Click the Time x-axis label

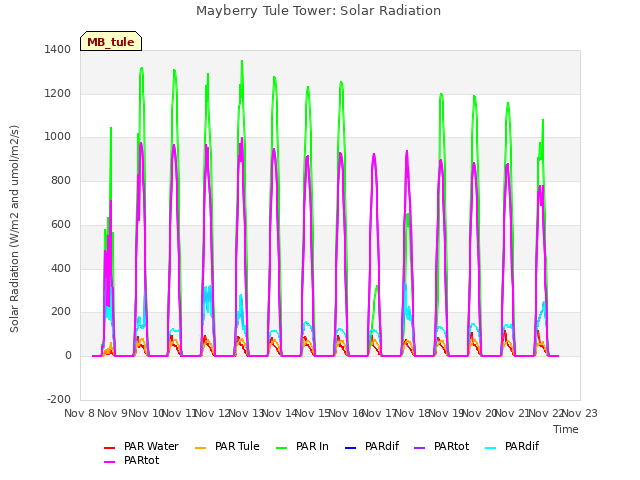[x=566, y=429]
